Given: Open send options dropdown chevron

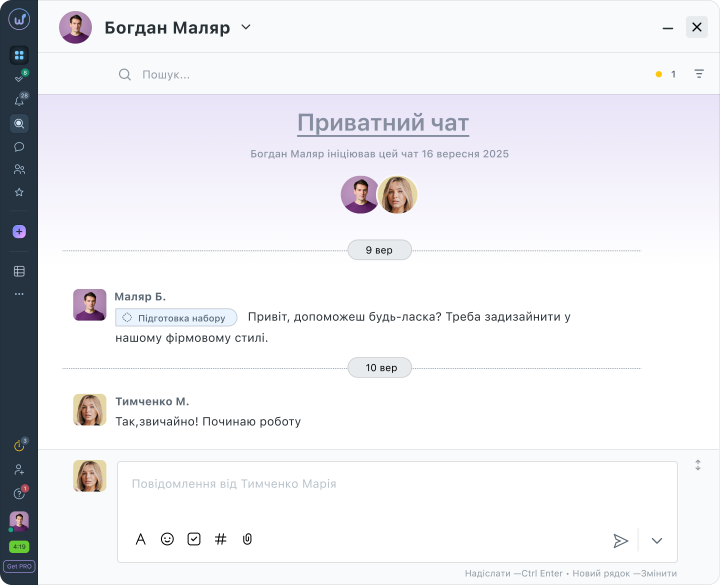Looking at the screenshot, I should point(657,540).
